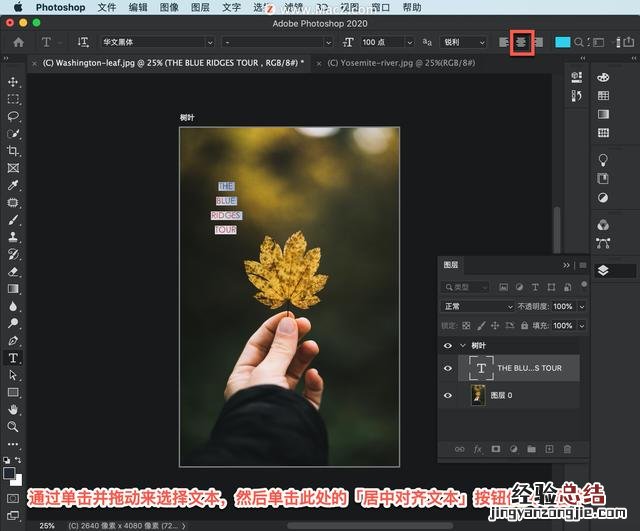Screen dimensions: 640x531
Task: Select the Hand tool
Action: pyautogui.click(x=13, y=409)
